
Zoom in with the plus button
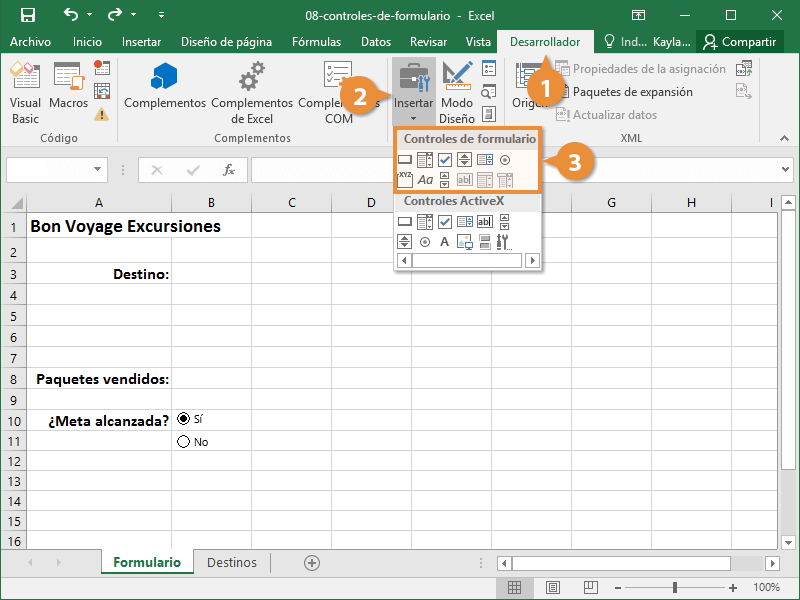click(x=733, y=588)
